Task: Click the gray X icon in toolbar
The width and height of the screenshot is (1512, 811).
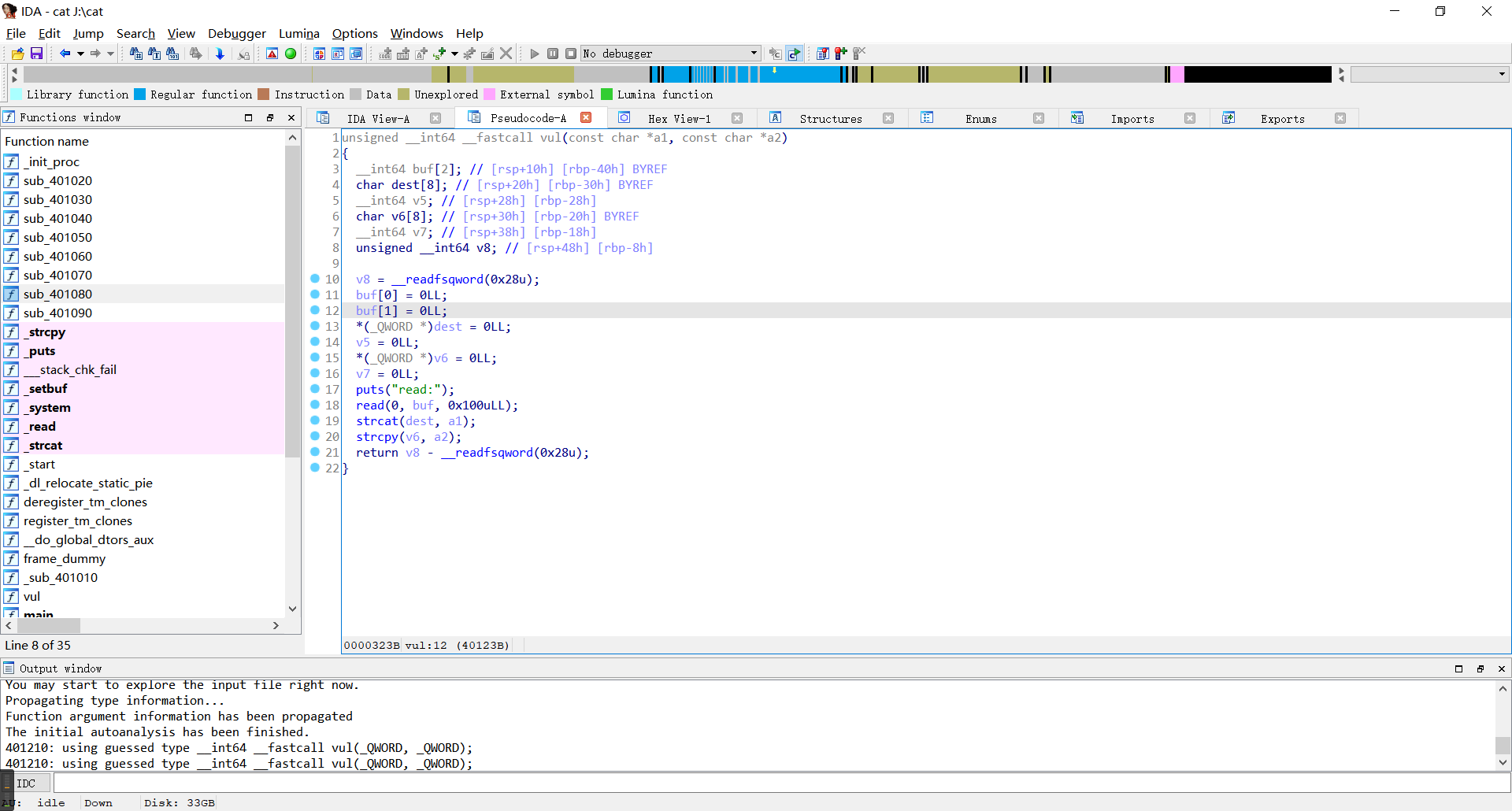Action: [506, 54]
